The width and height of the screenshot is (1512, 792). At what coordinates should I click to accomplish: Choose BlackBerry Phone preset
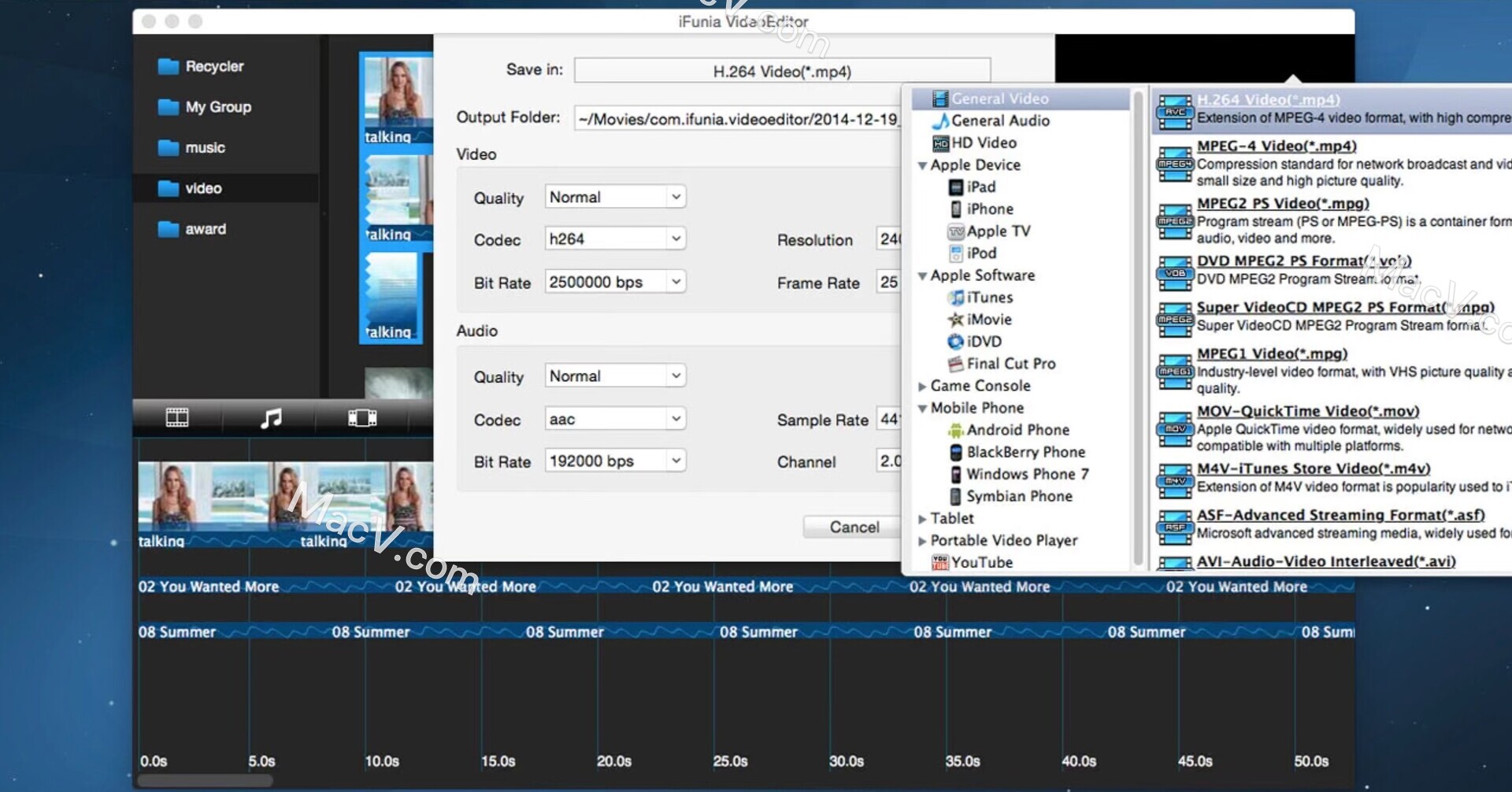coord(1017,452)
